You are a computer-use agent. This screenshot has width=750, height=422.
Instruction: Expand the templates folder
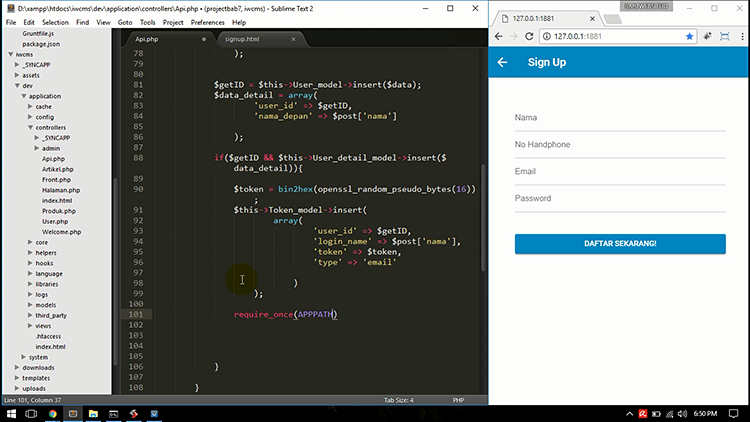pos(17,378)
